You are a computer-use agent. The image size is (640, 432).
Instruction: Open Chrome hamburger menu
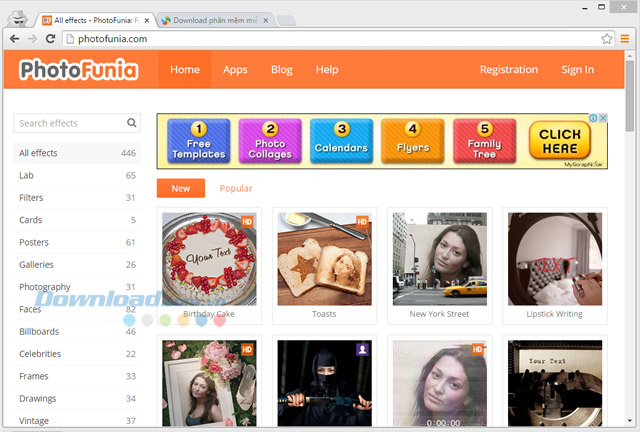(624, 39)
